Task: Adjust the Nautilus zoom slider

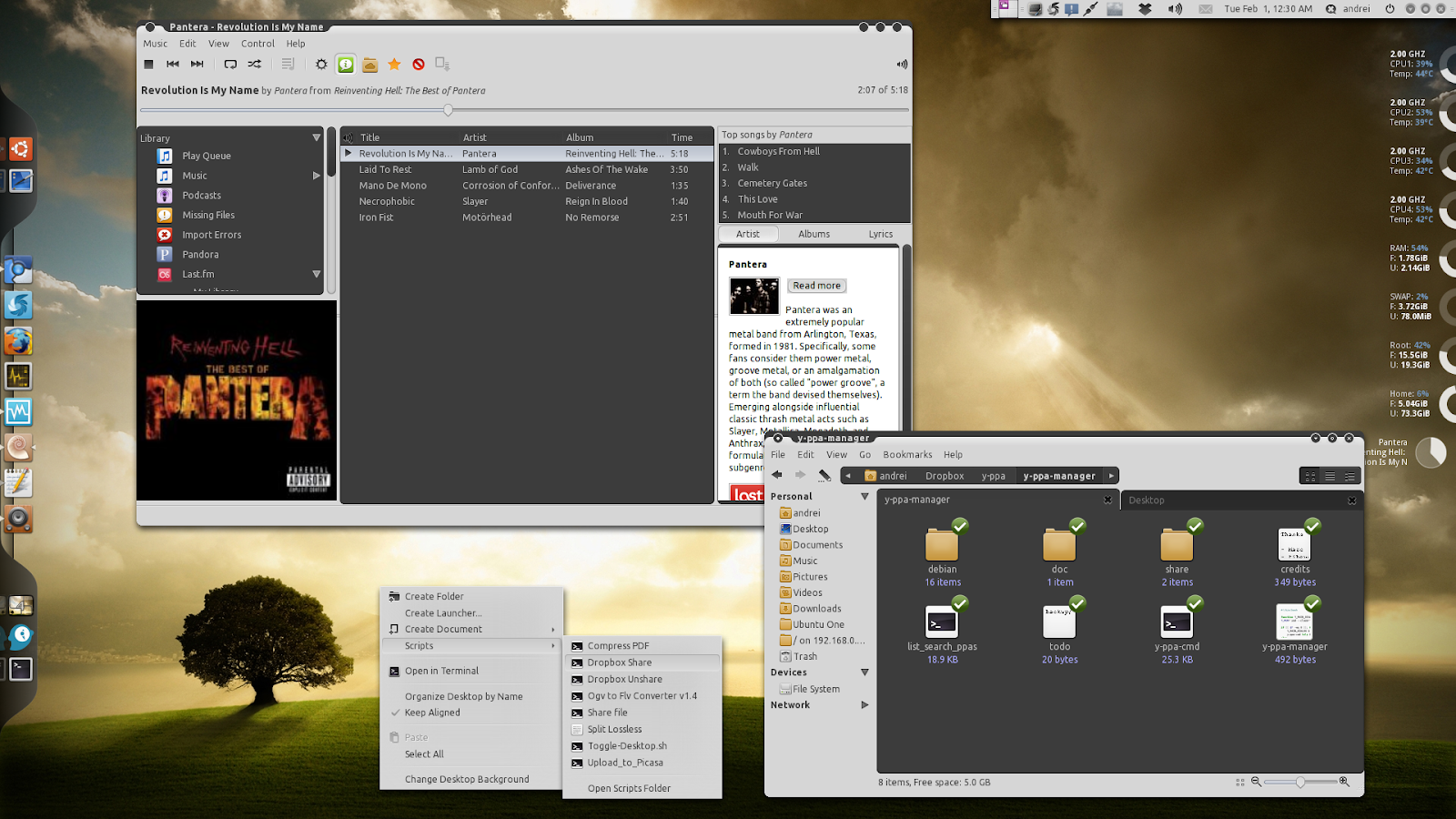Action: (1300, 782)
